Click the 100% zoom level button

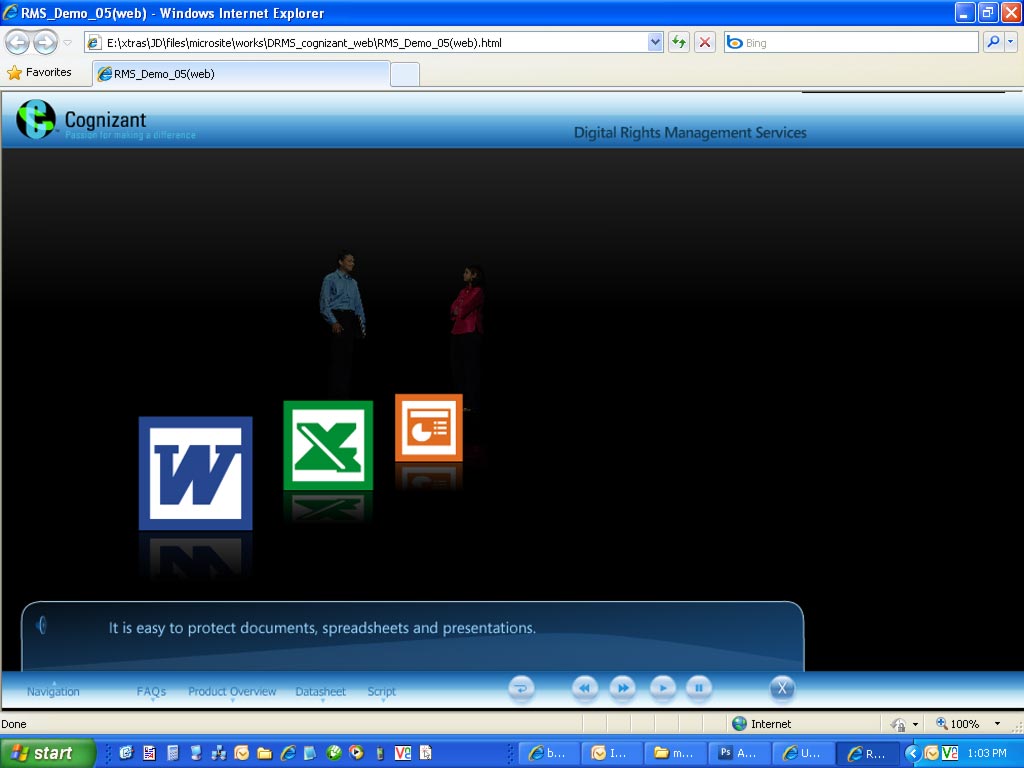point(957,724)
